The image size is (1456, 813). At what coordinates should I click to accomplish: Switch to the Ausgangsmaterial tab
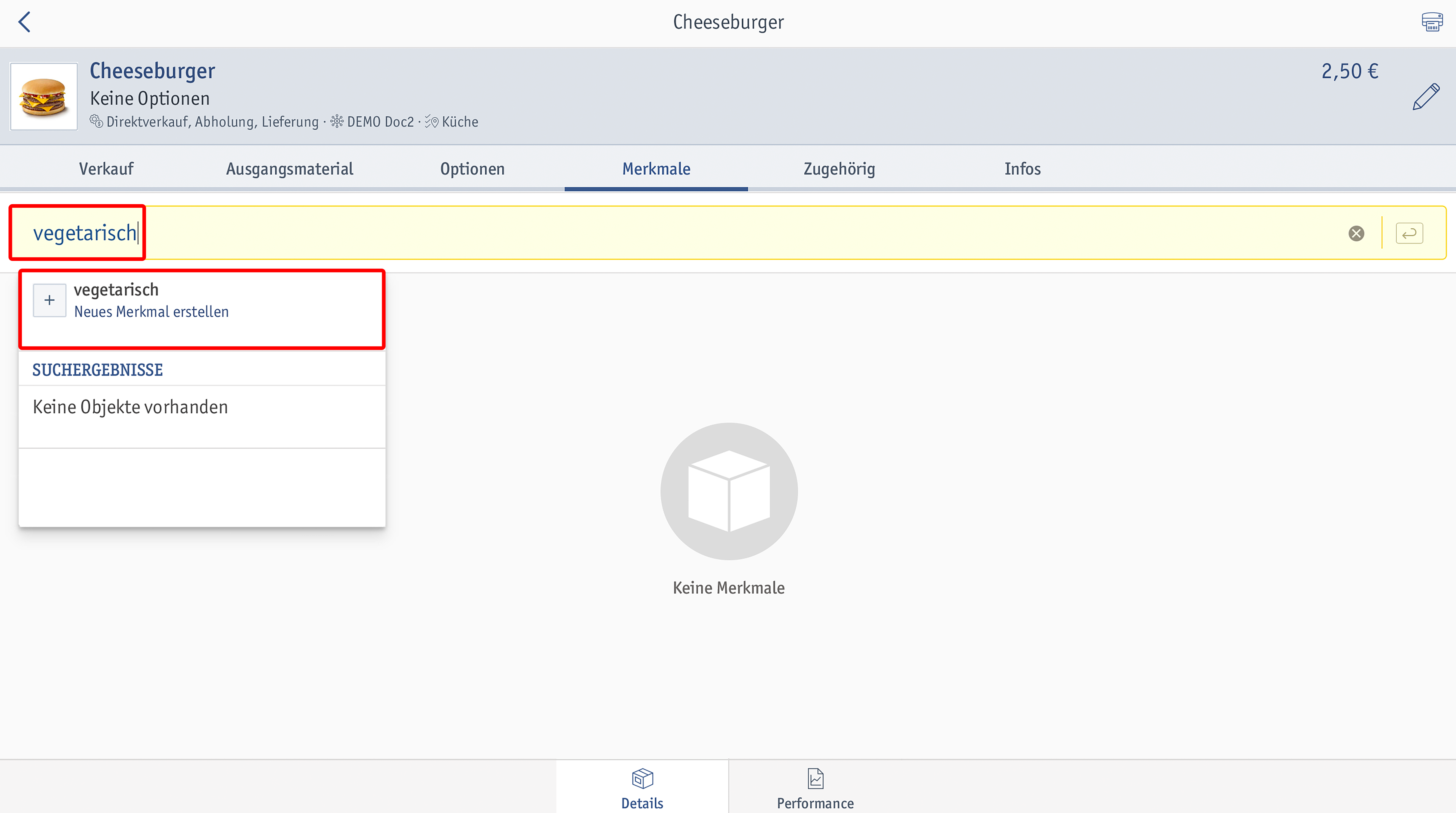pyautogui.click(x=289, y=169)
